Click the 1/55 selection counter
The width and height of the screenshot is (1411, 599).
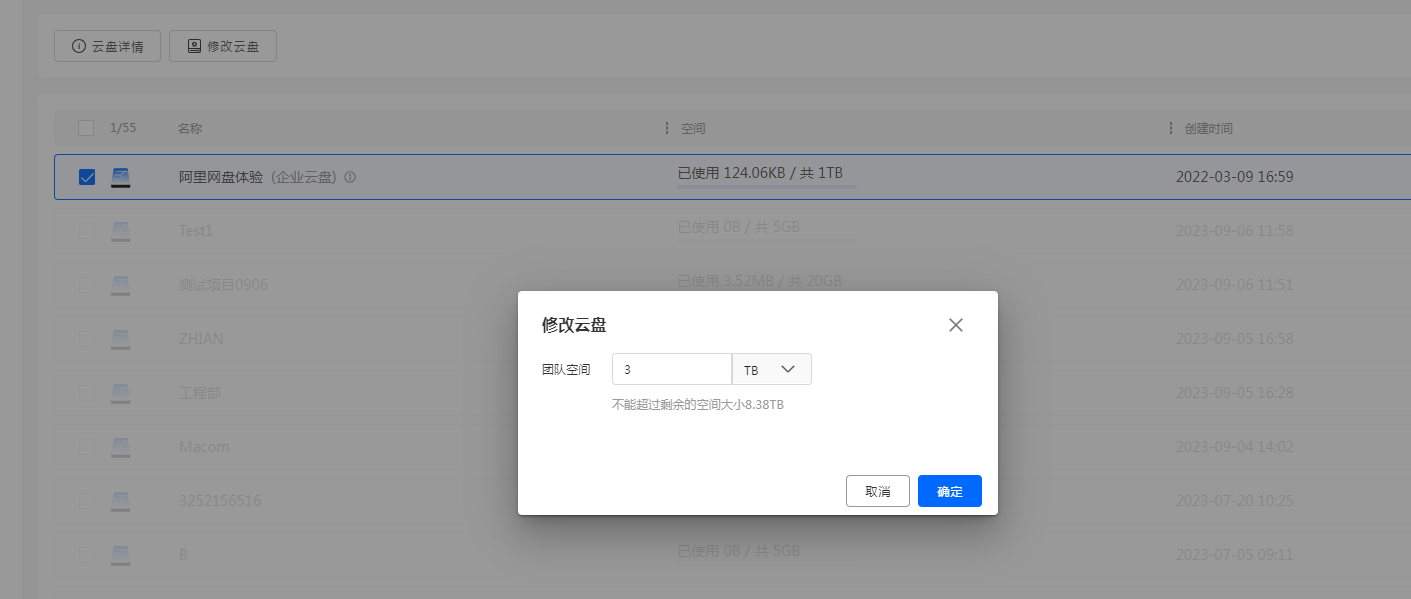123,128
